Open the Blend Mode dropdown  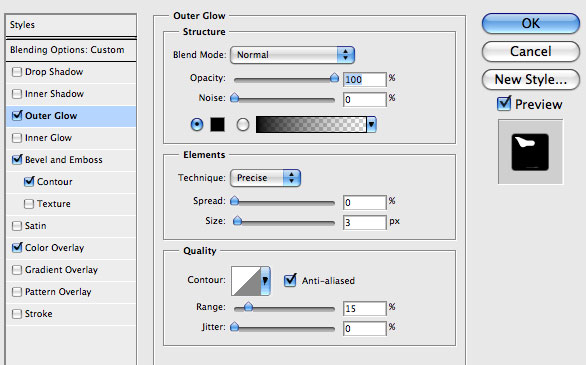[292, 55]
